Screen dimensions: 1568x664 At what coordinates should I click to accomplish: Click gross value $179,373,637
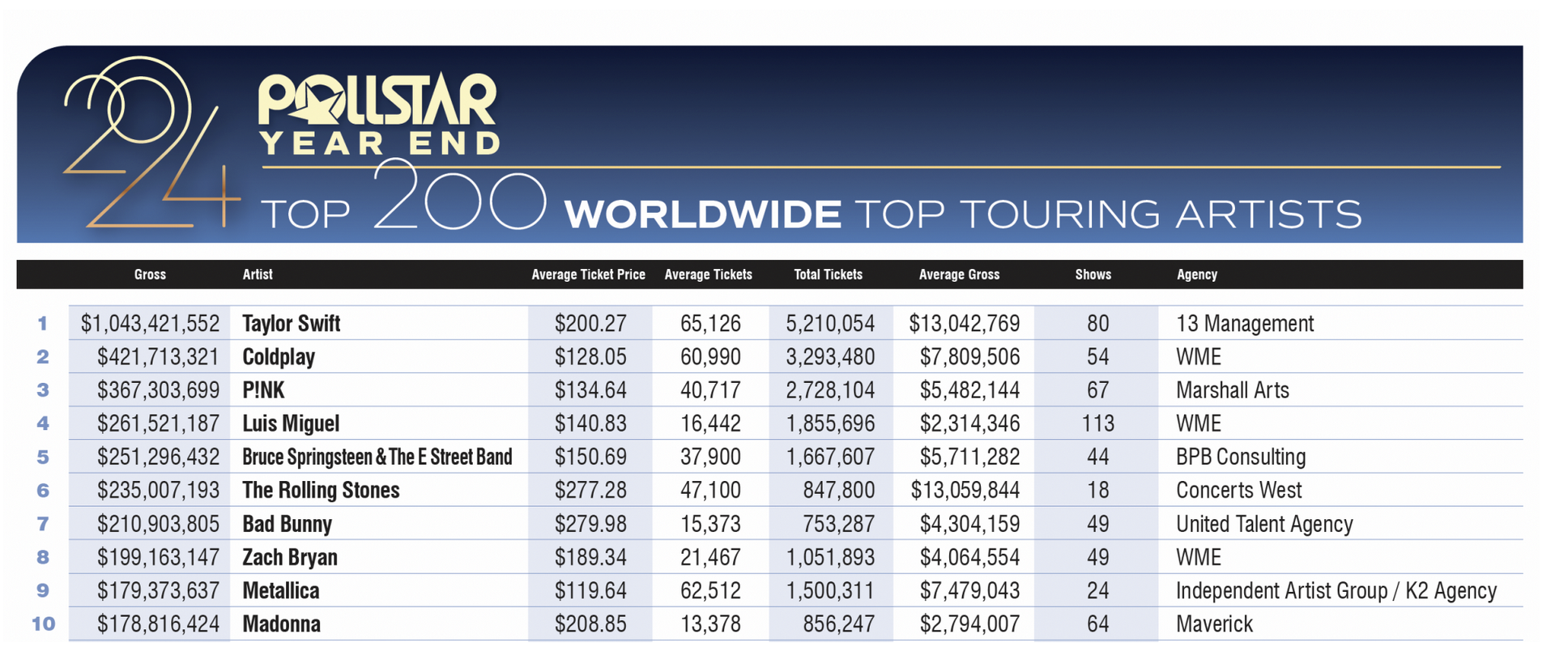(158, 590)
